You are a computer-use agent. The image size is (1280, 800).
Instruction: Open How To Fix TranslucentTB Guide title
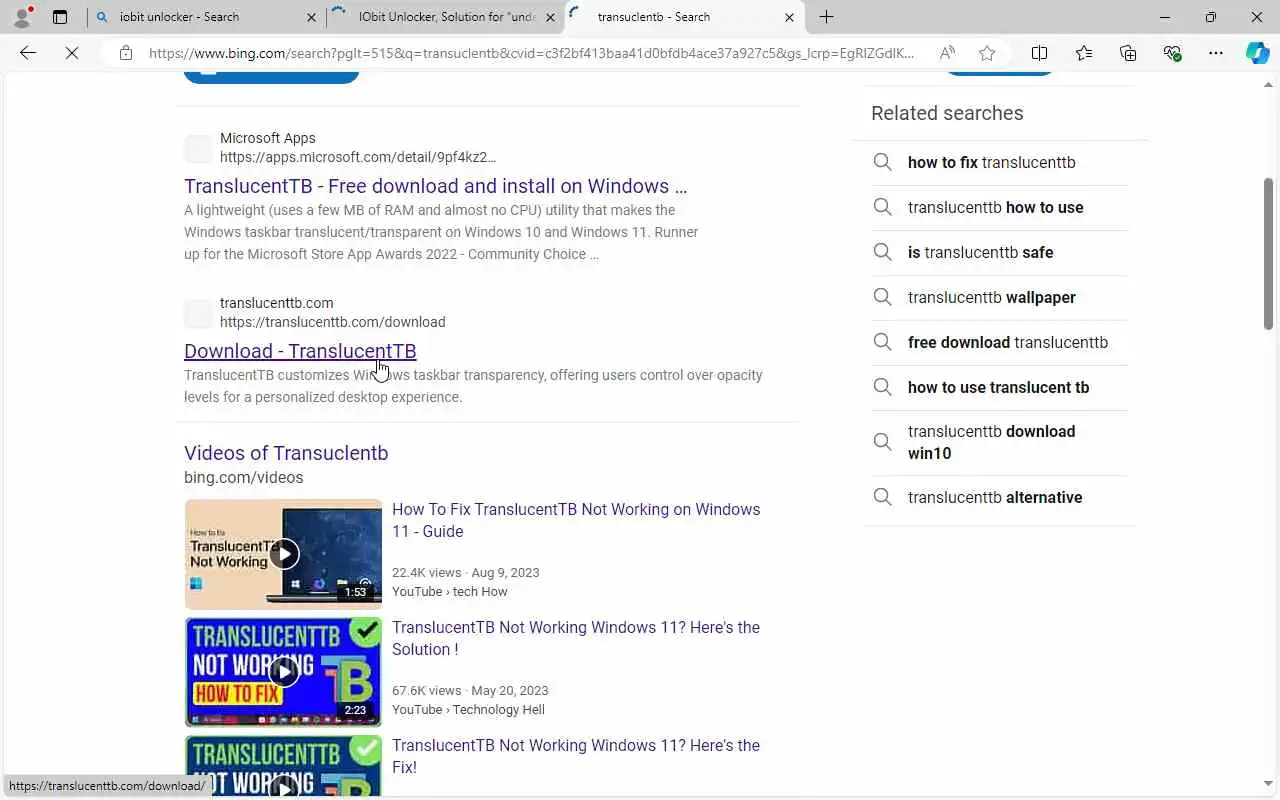click(576, 520)
